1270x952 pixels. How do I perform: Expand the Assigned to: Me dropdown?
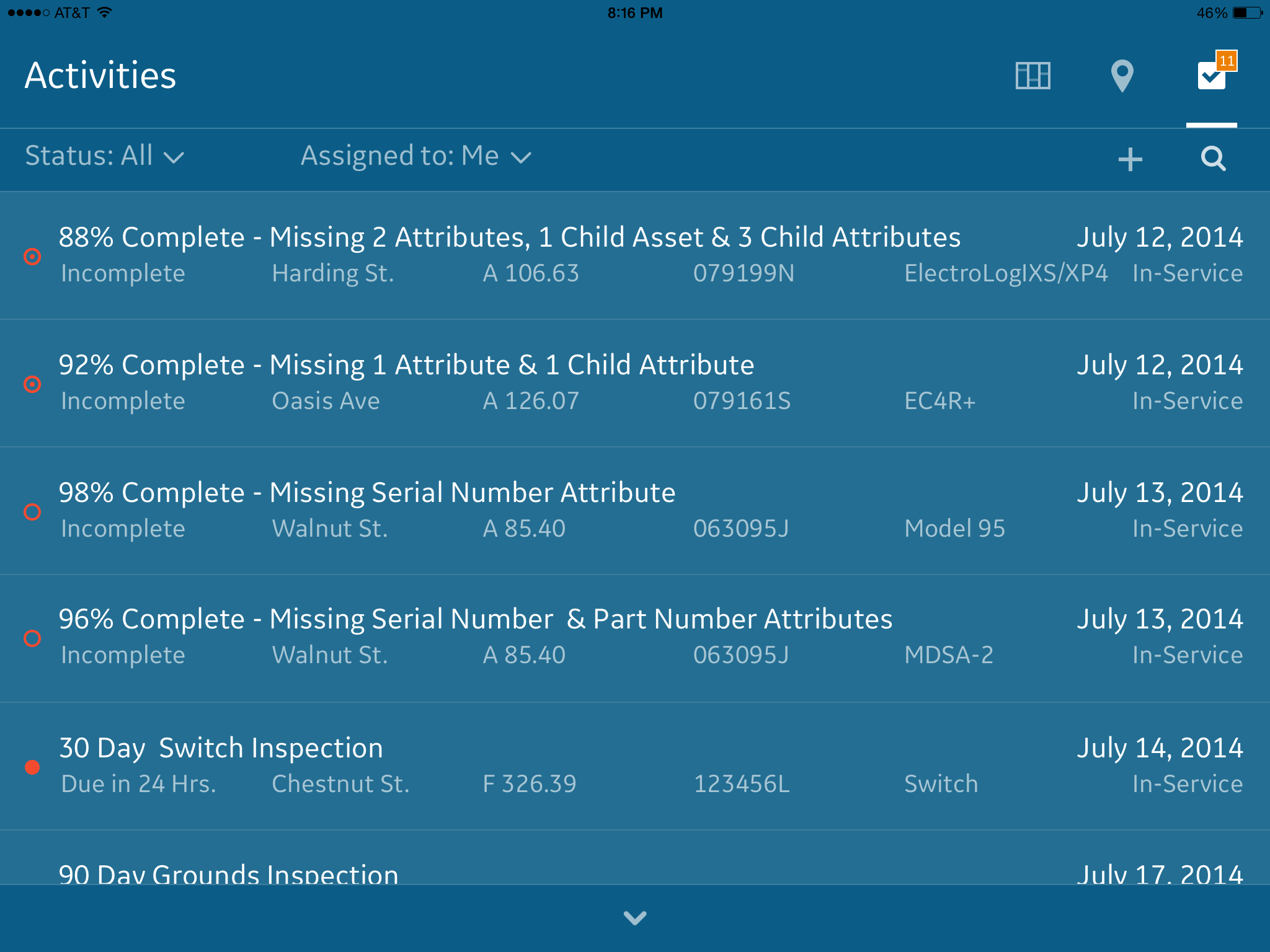[x=416, y=156]
